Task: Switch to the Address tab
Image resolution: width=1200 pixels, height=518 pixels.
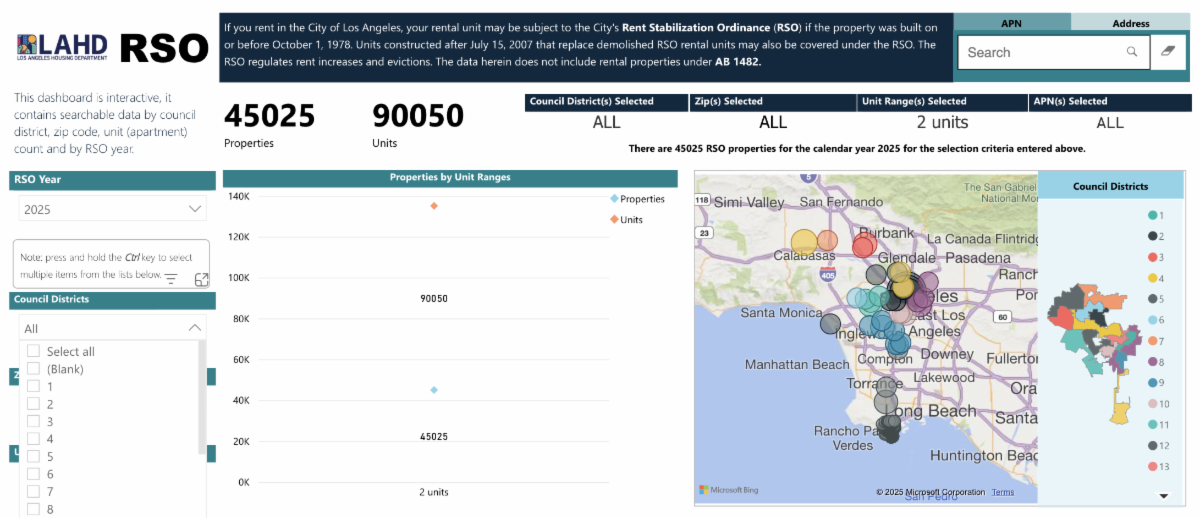Action: (x=1130, y=22)
